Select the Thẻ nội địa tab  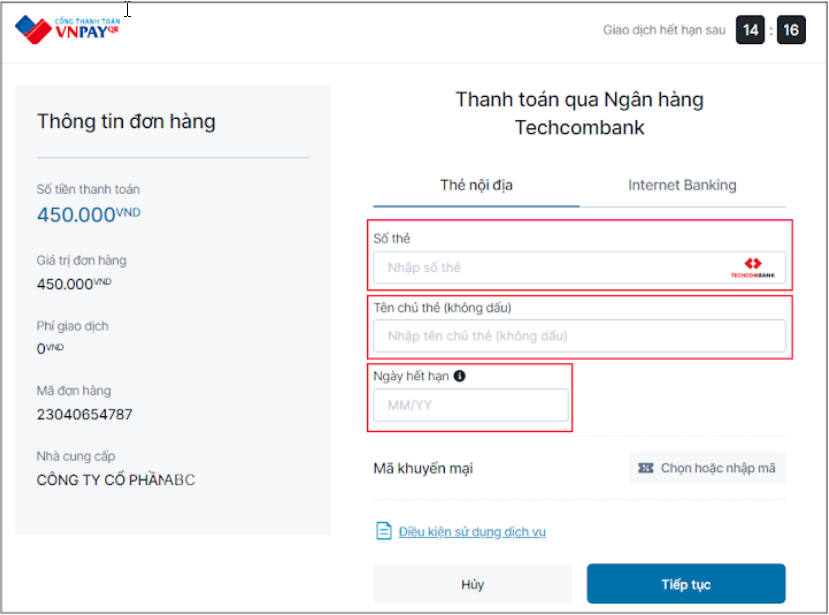click(475, 185)
